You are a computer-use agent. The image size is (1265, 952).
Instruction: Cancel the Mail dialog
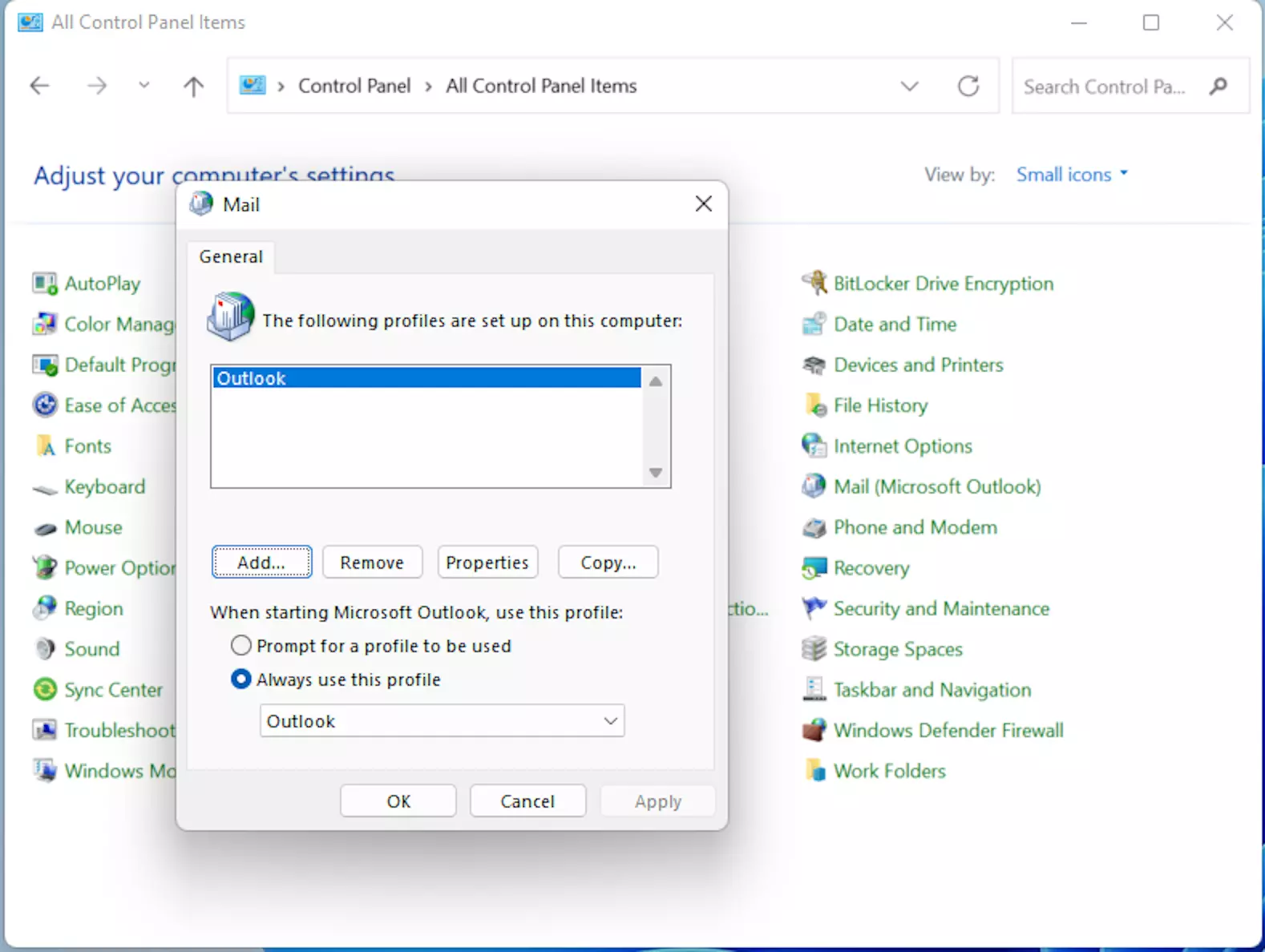tap(527, 801)
